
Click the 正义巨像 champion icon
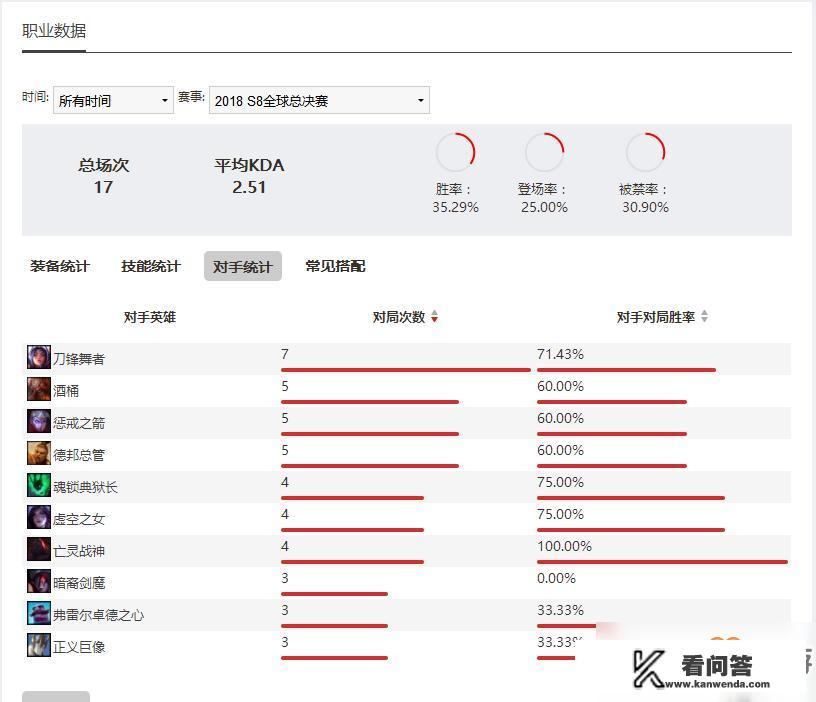(x=37, y=645)
